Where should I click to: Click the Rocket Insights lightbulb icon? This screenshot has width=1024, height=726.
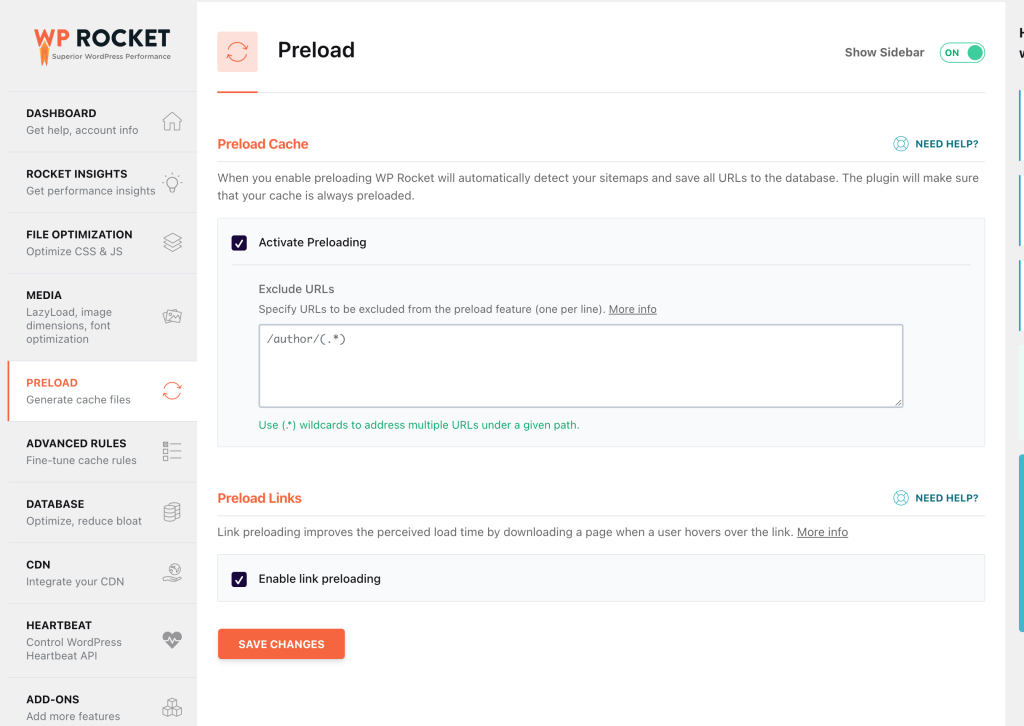tap(172, 182)
